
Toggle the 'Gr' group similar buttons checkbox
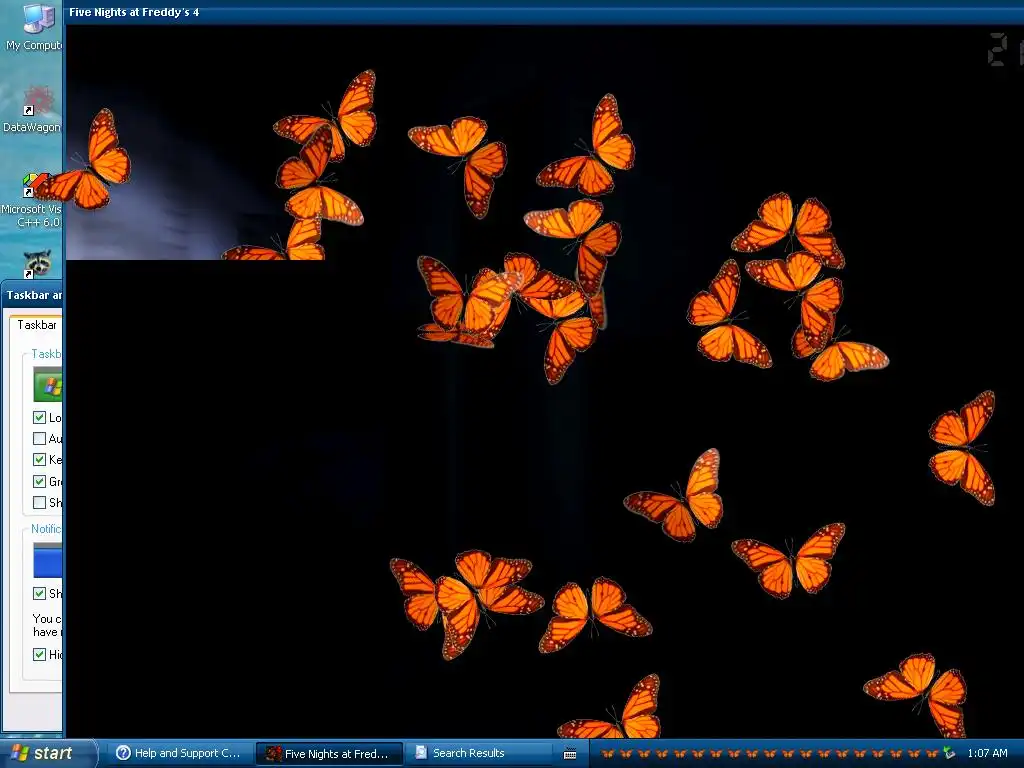(x=39, y=481)
